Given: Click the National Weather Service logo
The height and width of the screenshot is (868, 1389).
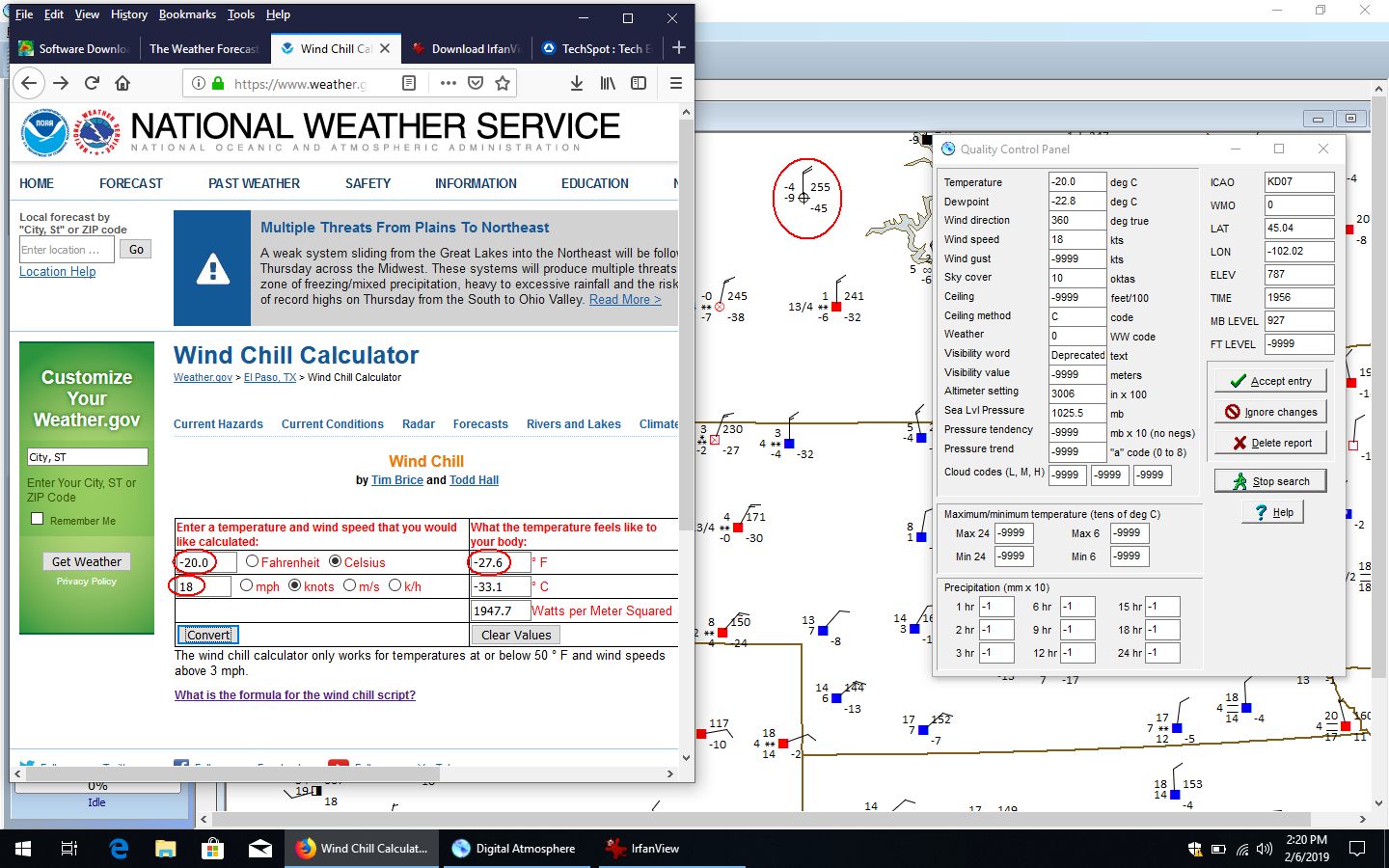Looking at the screenshot, I should pos(96,133).
